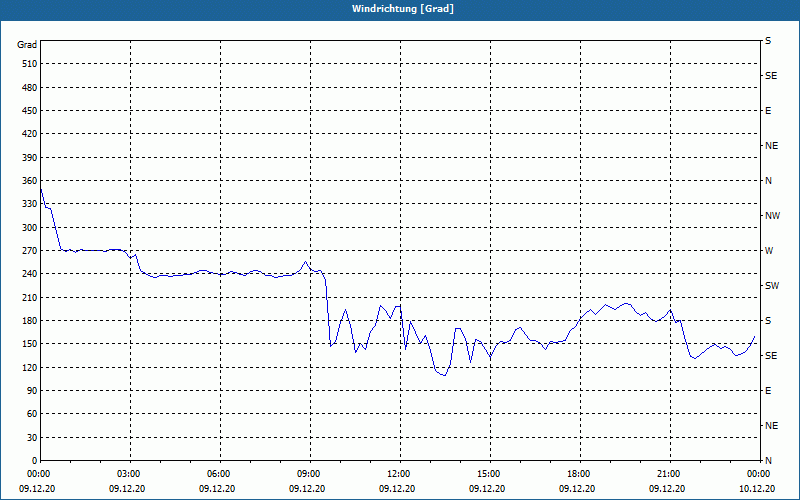
Task: Click the "Grad" y-axis unit label
Action: (x=27, y=45)
